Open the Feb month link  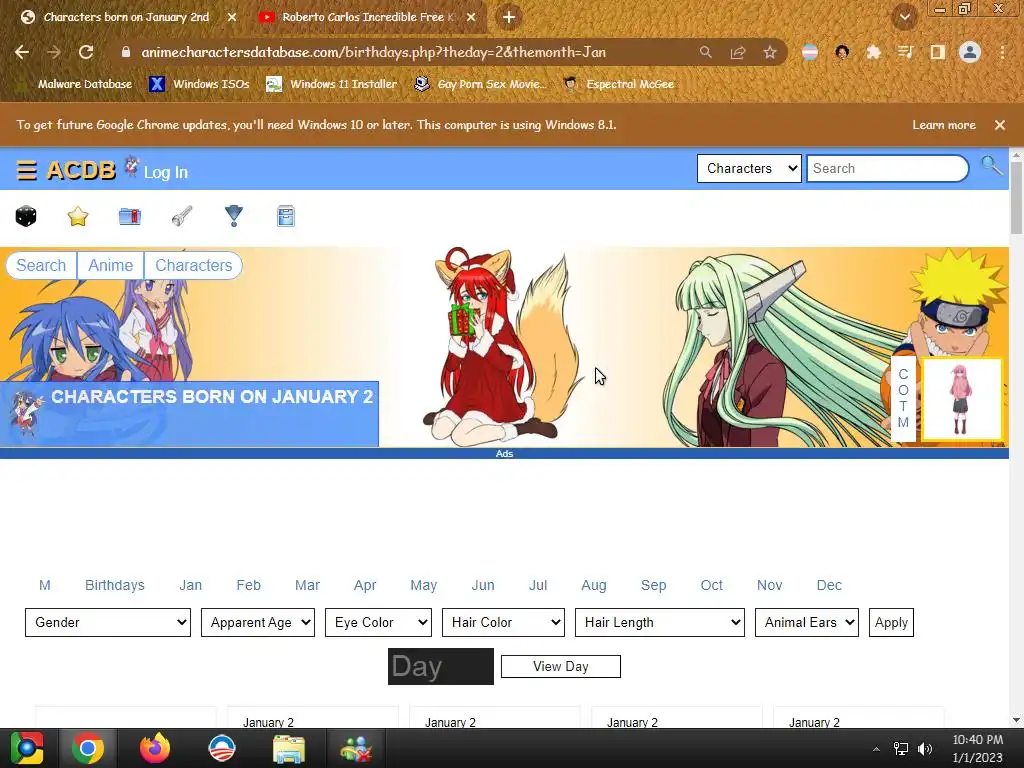pyautogui.click(x=248, y=585)
